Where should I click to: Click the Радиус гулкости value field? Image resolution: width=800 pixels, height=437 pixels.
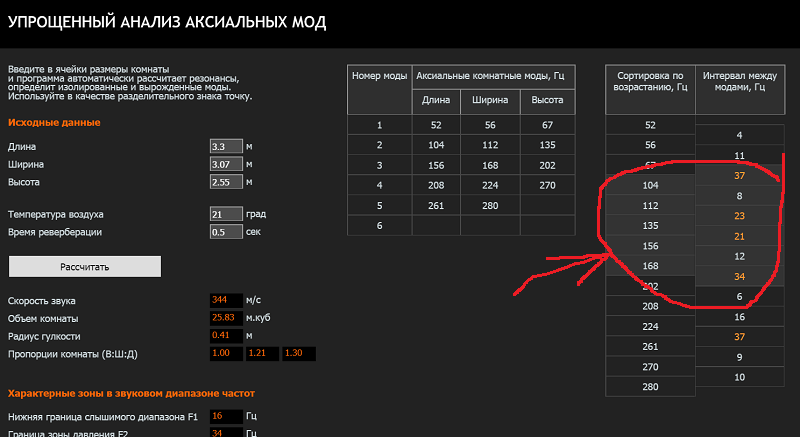point(225,336)
